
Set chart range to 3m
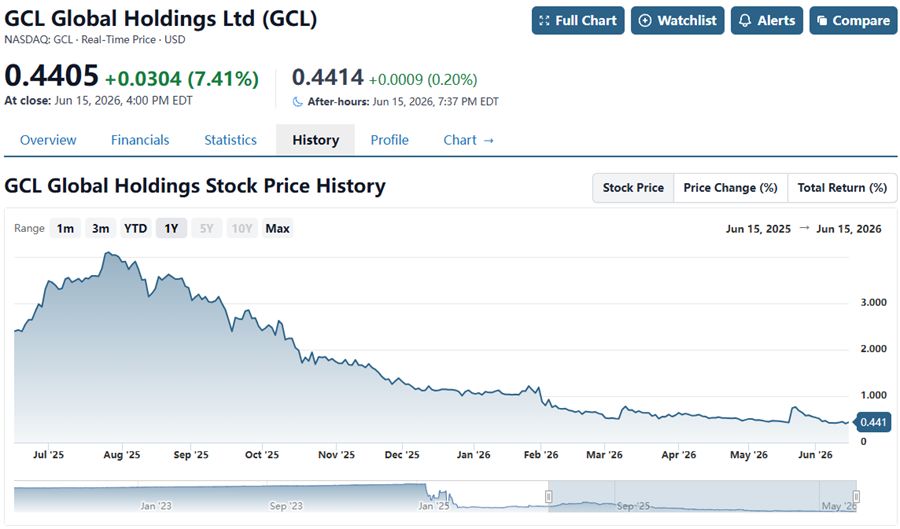point(100,228)
